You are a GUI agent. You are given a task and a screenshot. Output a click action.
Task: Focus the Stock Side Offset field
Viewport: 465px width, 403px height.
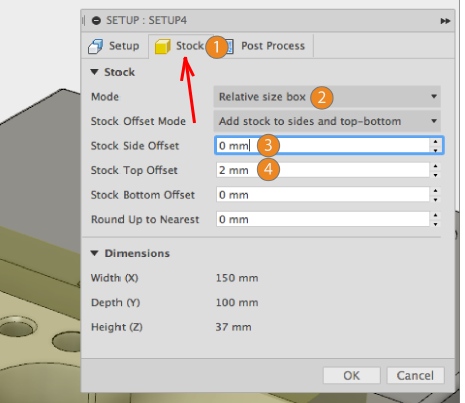click(x=322, y=145)
